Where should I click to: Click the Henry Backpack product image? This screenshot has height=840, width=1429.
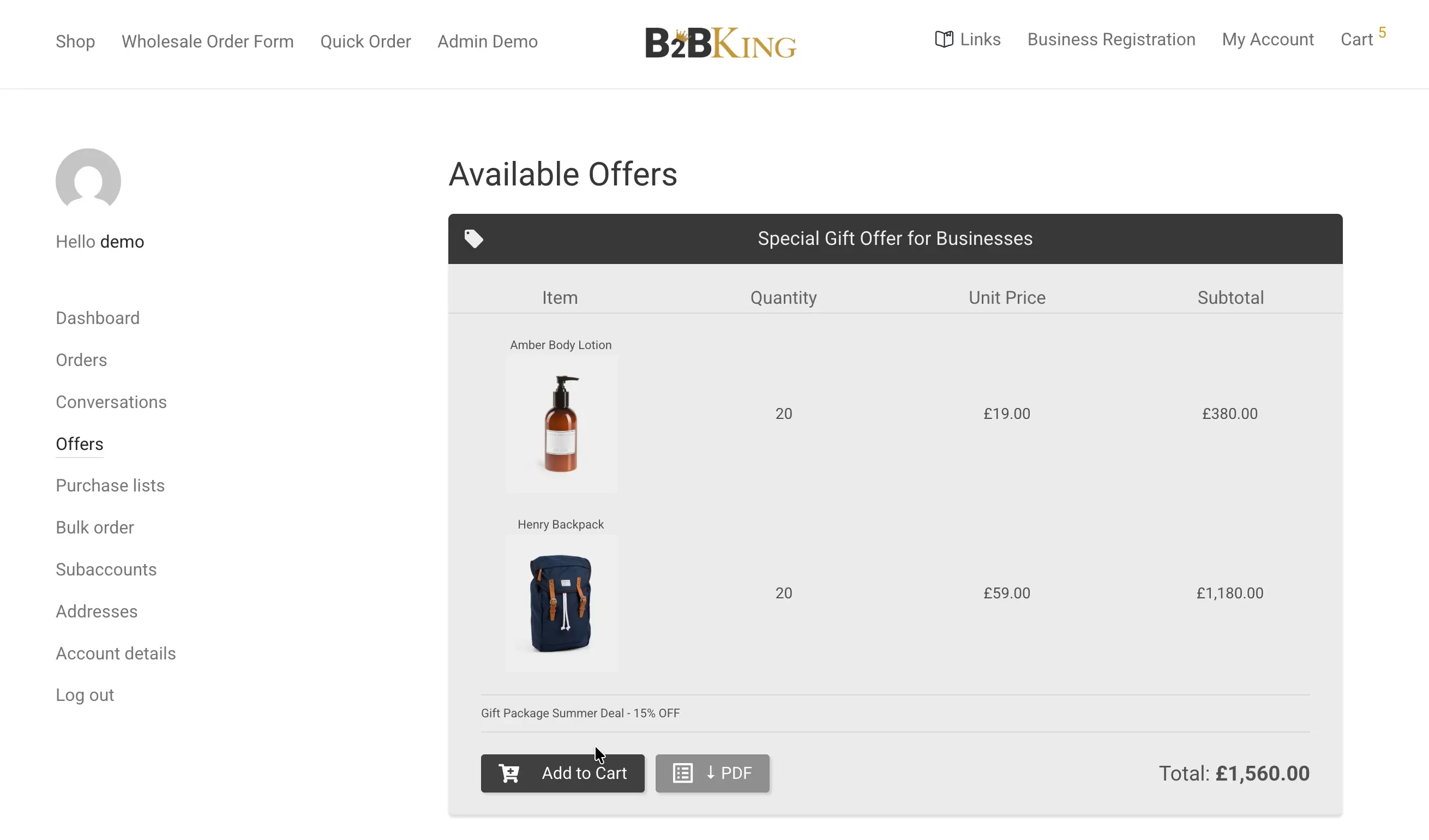point(561,603)
